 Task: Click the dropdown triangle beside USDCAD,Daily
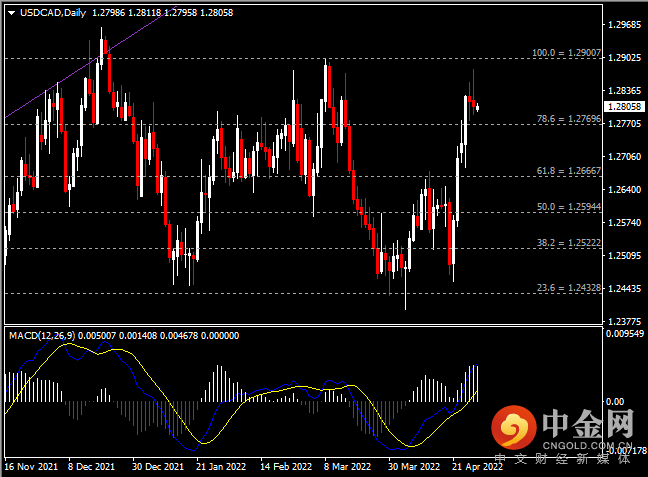[12, 13]
